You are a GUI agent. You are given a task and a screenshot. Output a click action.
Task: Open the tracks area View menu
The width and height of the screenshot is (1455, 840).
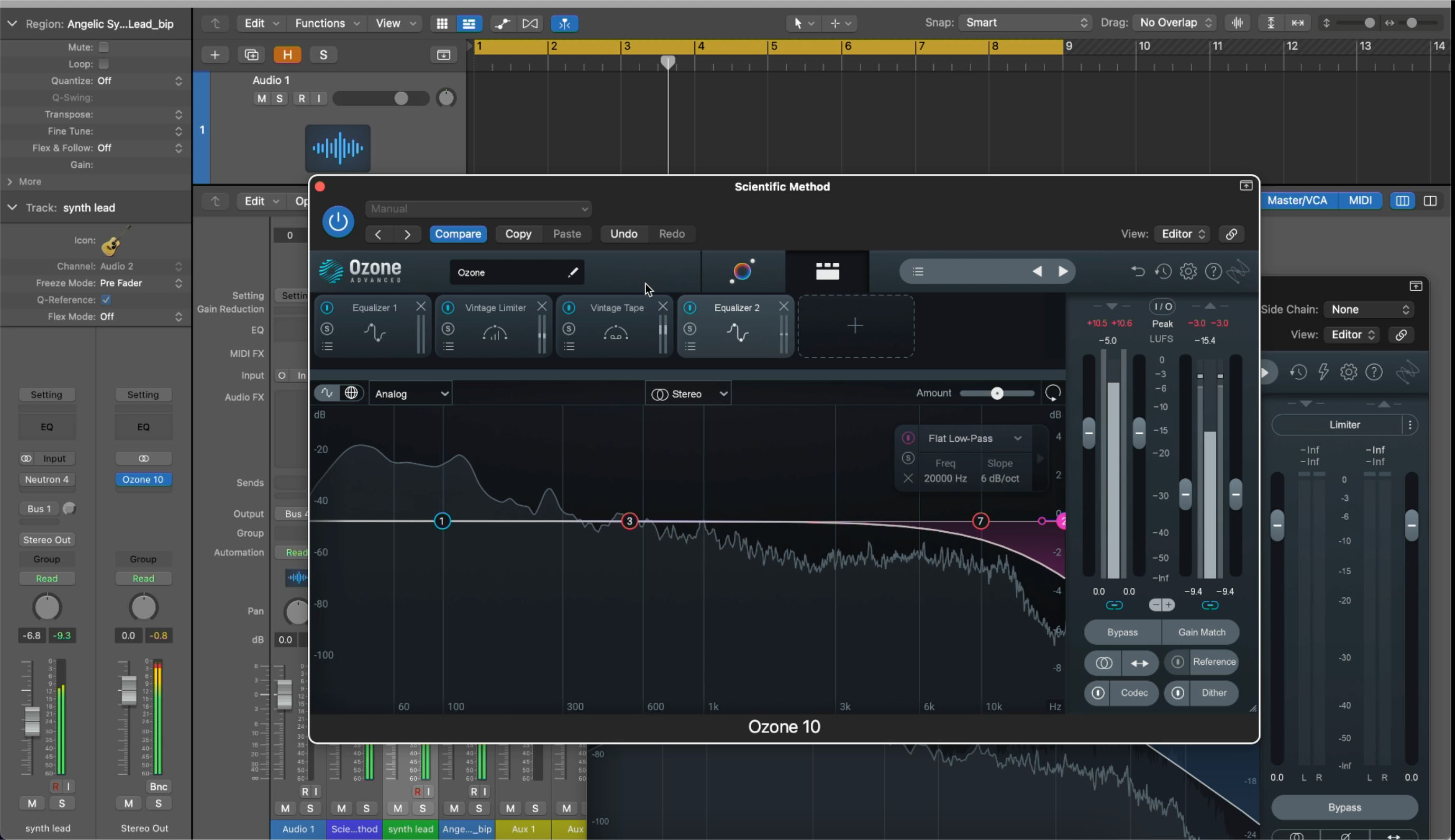click(394, 23)
